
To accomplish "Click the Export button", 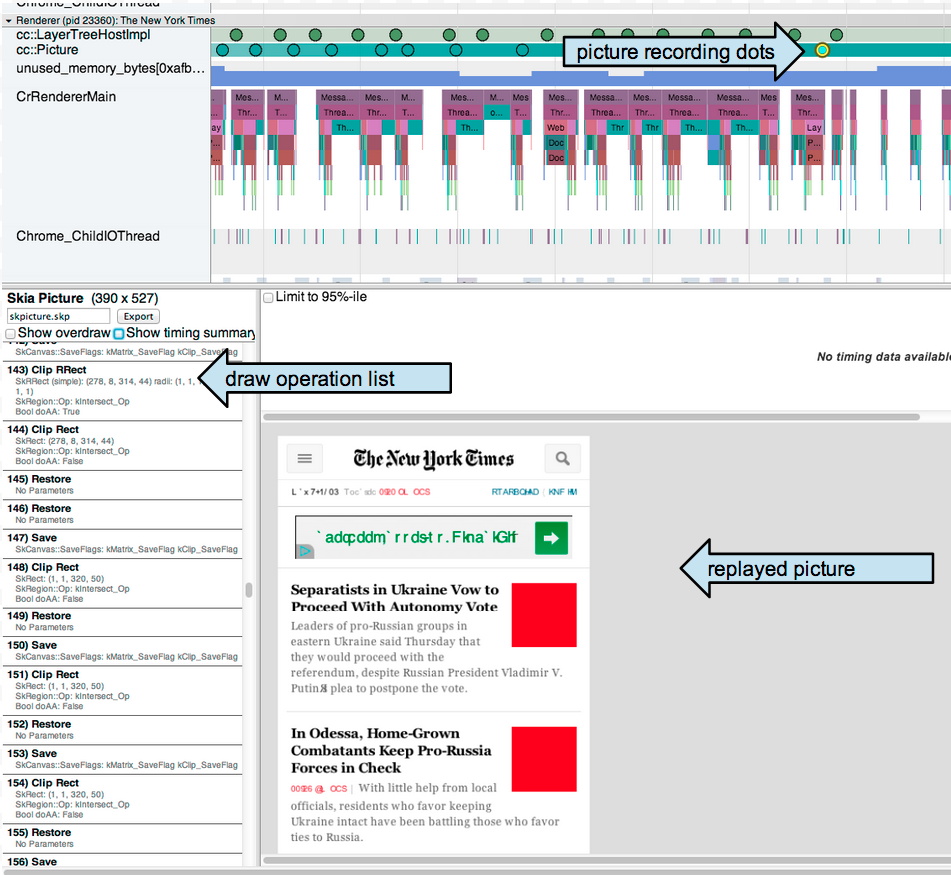I will coord(138,317).
